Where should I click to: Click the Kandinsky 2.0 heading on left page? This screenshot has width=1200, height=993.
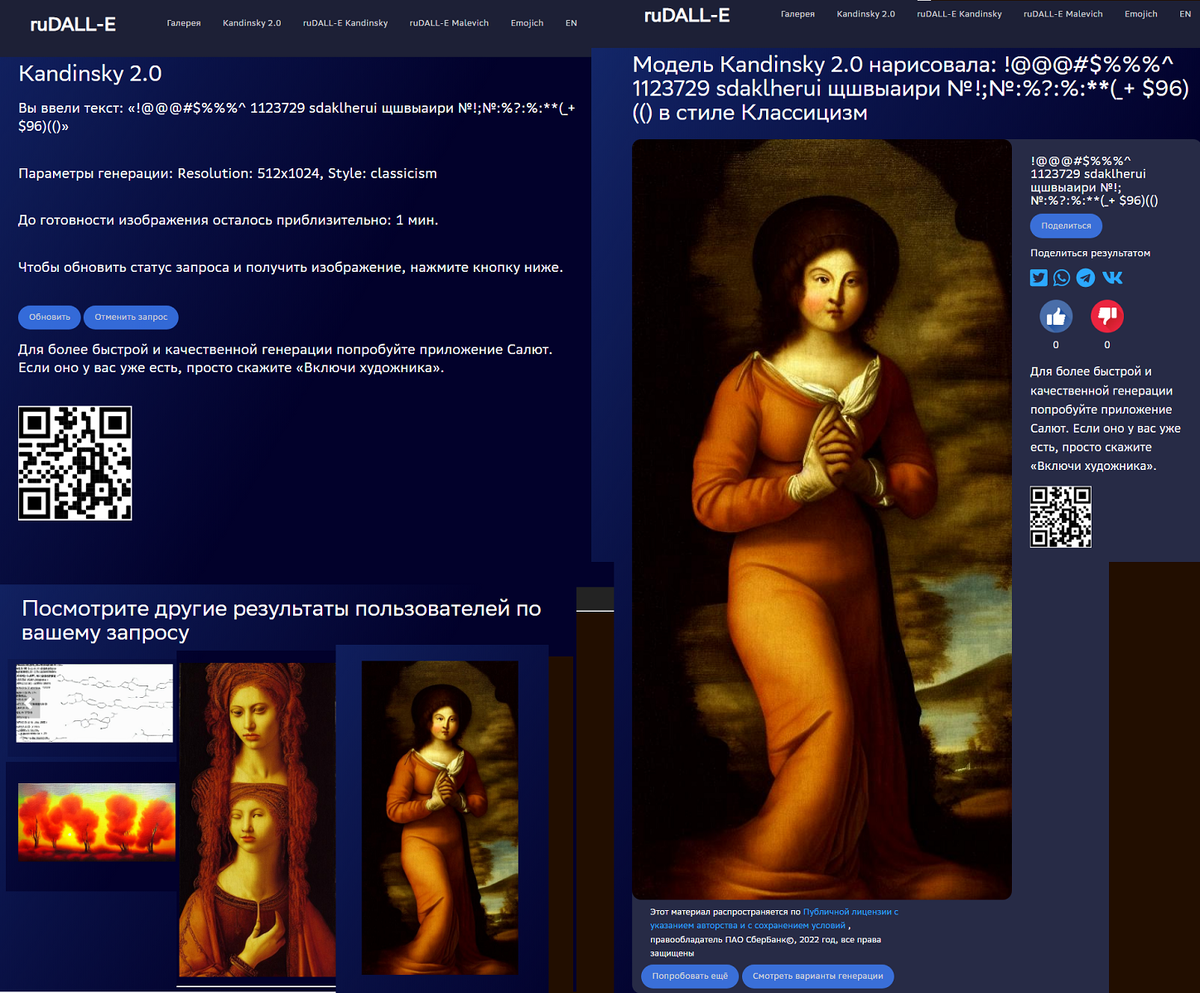coord(90,73)
